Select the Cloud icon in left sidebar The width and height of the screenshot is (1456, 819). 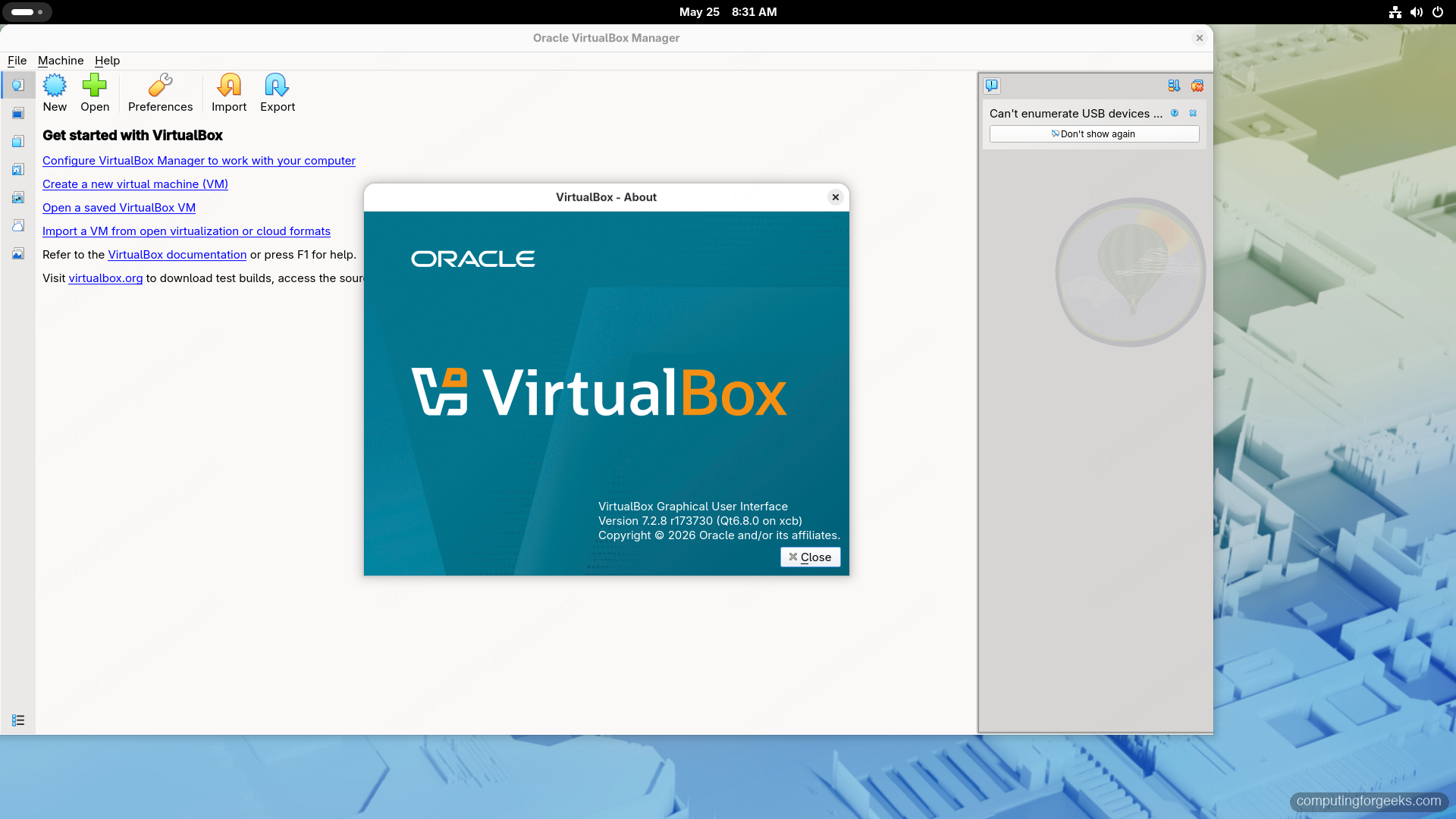click(18, 225)
